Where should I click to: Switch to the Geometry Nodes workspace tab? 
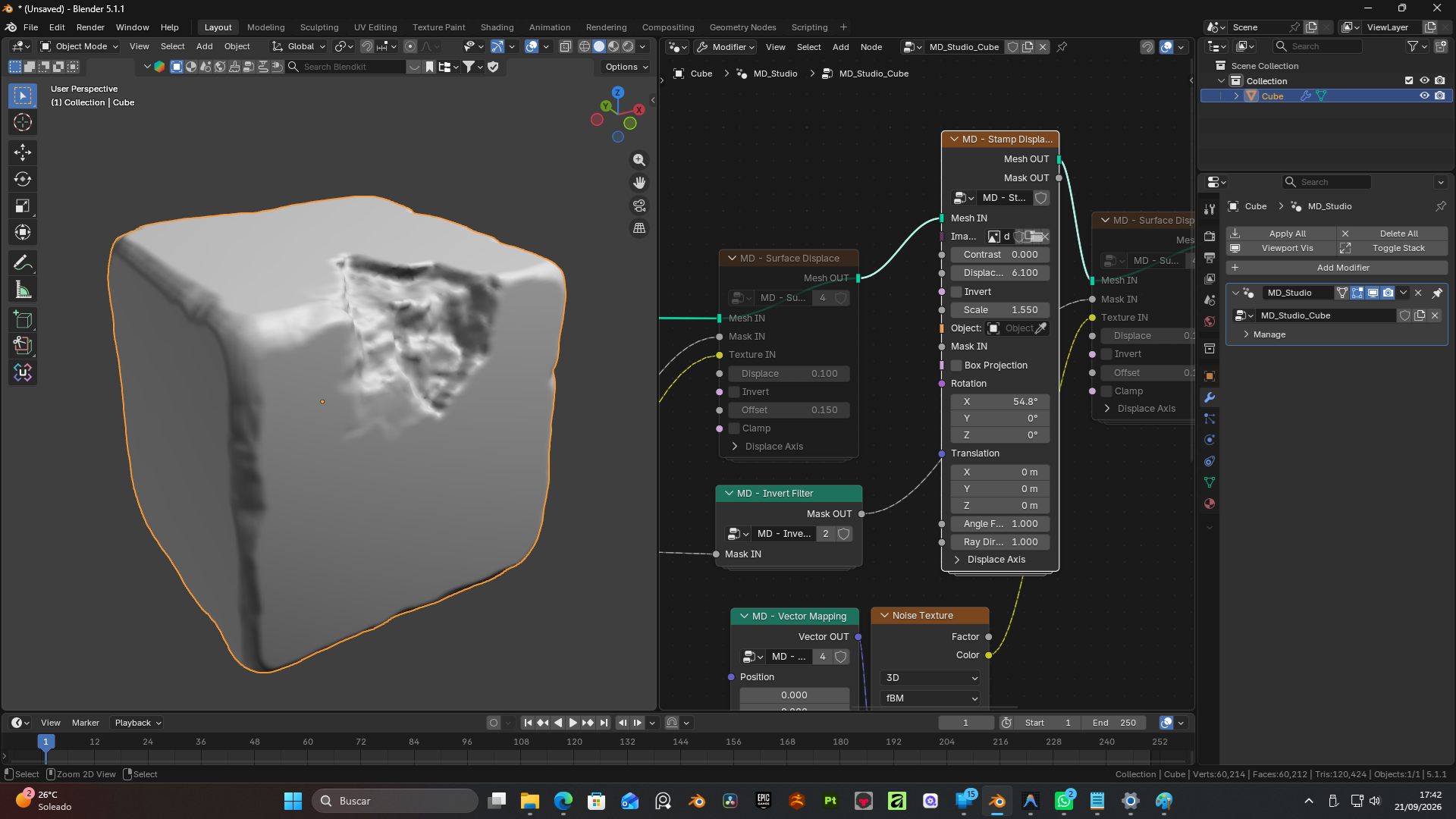point(742,27)
